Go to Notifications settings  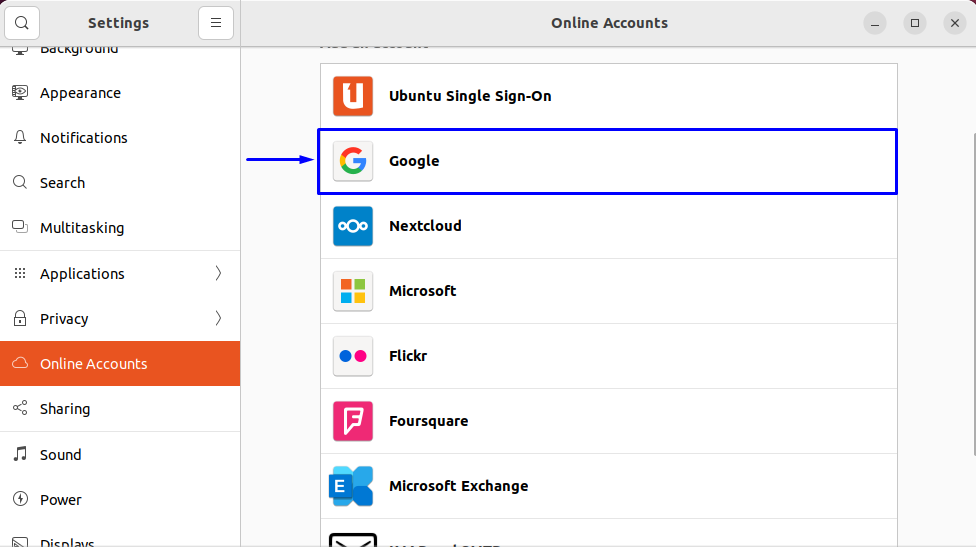tap(120, 138)
